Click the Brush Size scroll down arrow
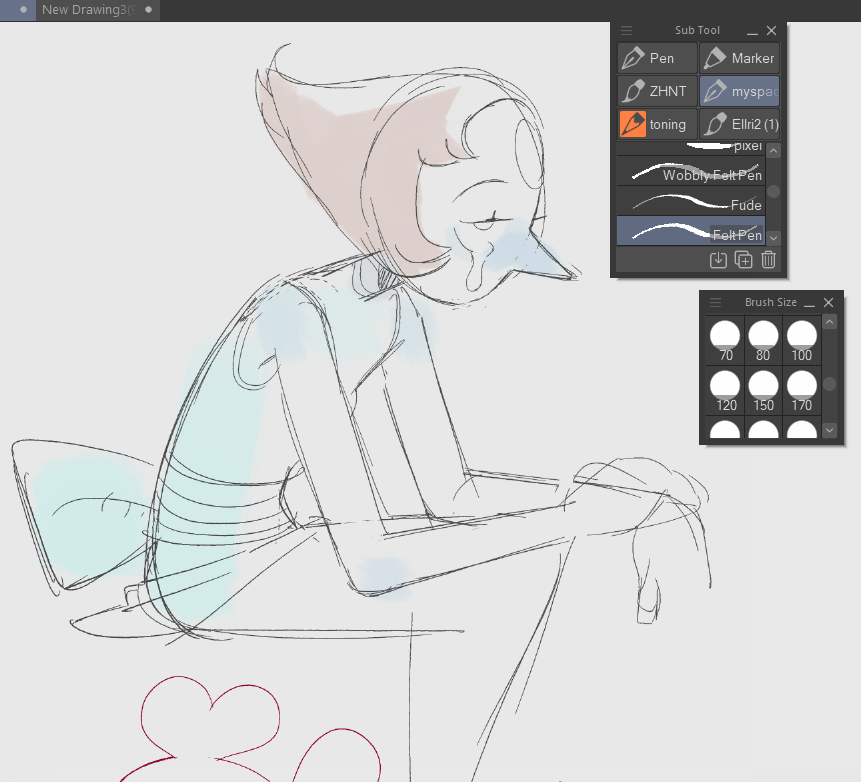Viewport: 861px width, 782px height. [x=830, y=431]
